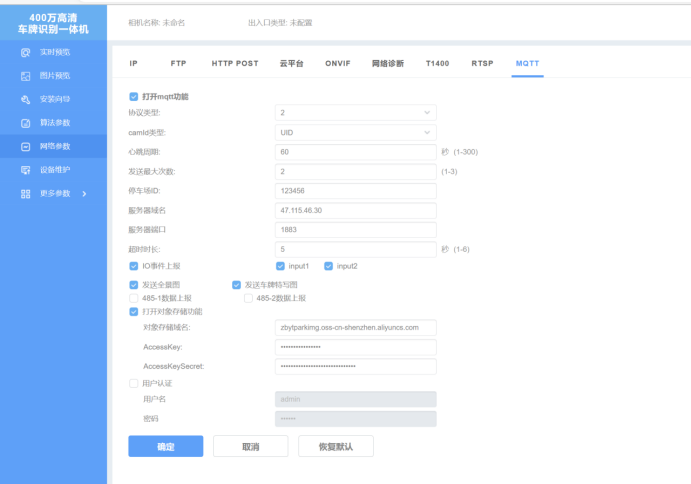Click the 出入口类型: 未配置 header text
The image size is (691, 484).
click(280, 22)
